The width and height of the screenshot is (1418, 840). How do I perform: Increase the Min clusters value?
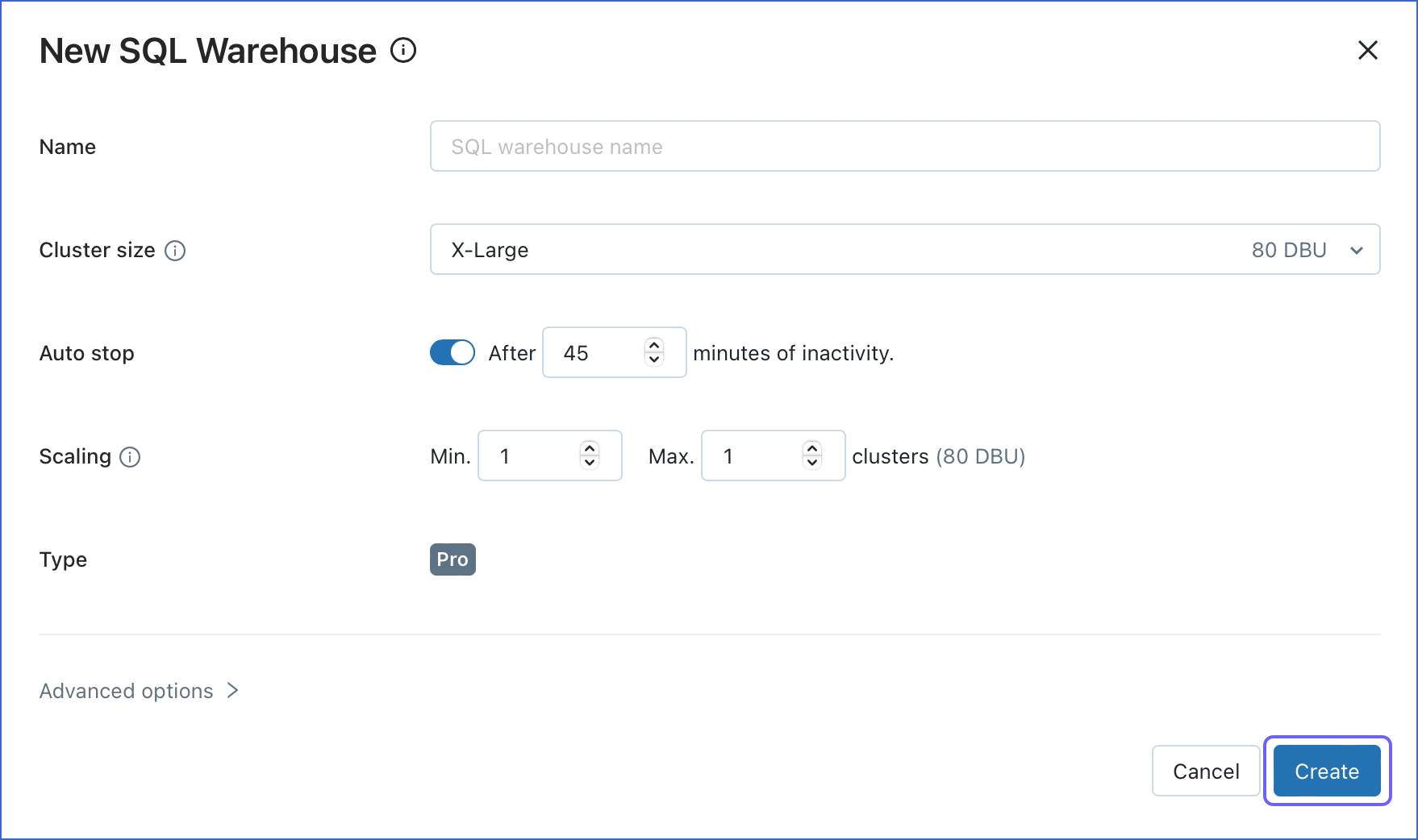[590, 447]
